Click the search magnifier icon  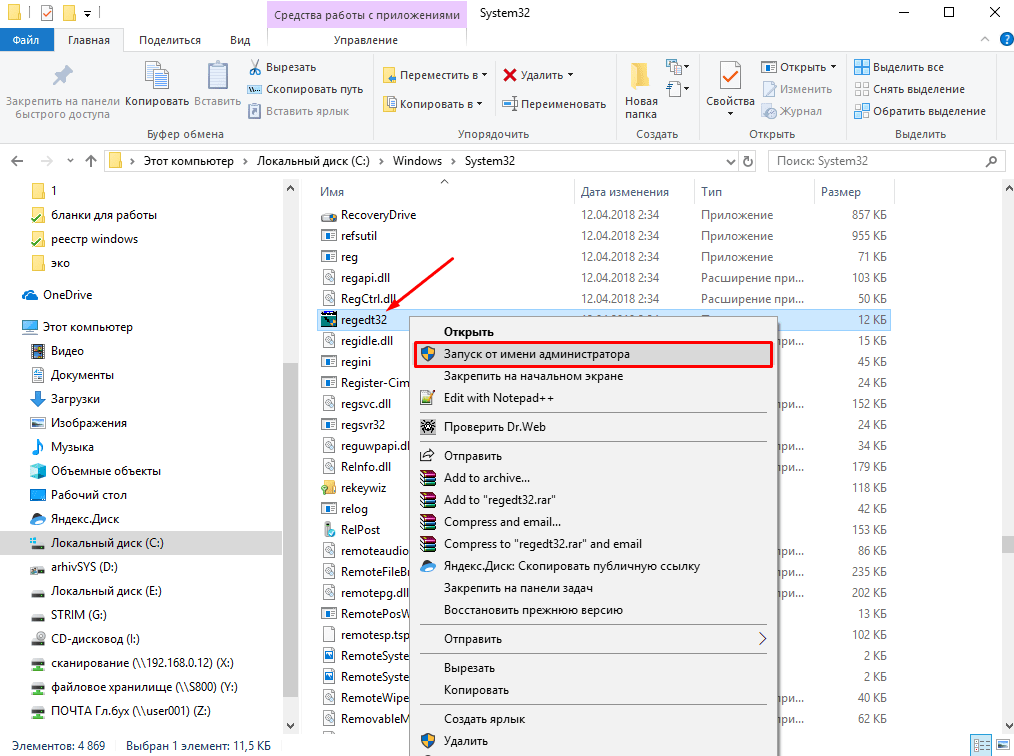(991, 161)
